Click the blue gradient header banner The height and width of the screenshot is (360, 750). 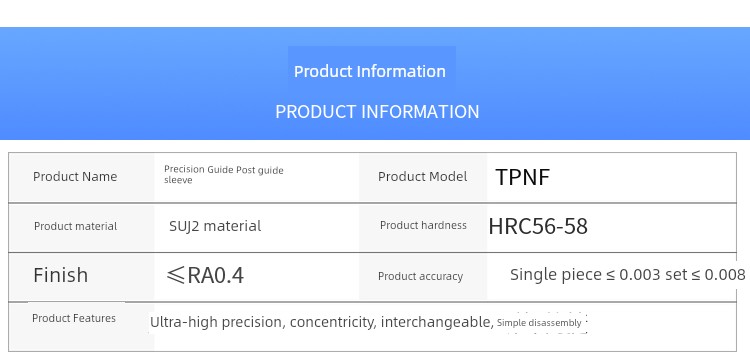tap(375, 84)
